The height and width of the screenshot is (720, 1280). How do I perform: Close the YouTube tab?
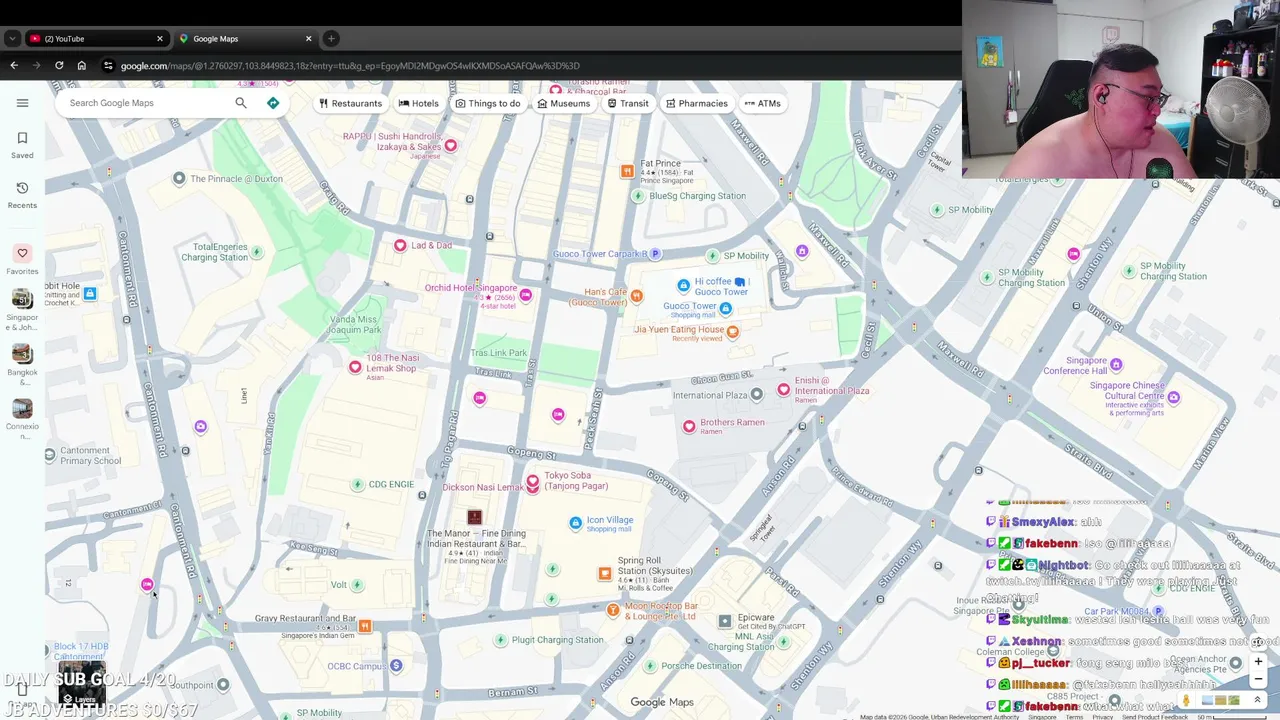[x=159, y=39]
